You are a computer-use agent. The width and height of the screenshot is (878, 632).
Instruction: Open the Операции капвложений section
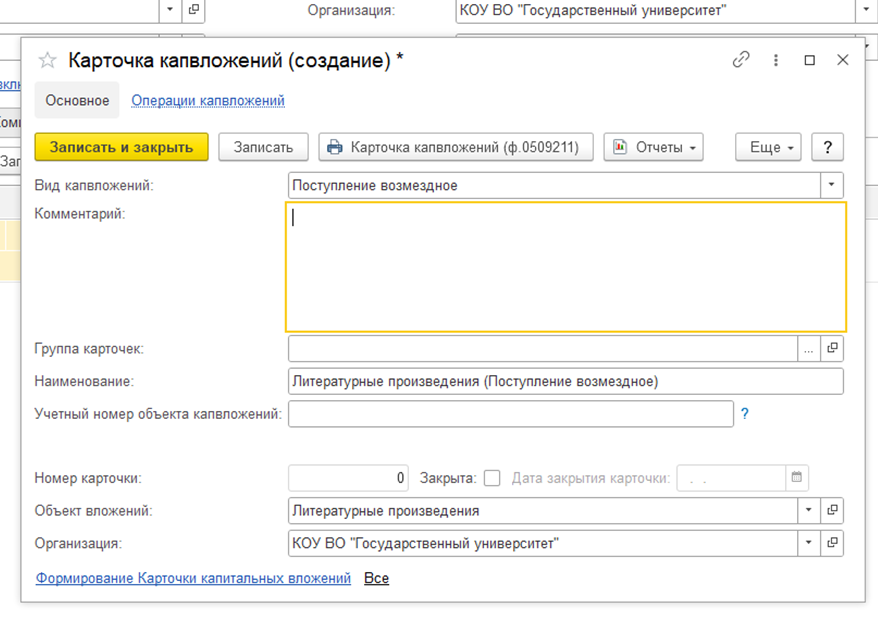[x=208, y=100]
